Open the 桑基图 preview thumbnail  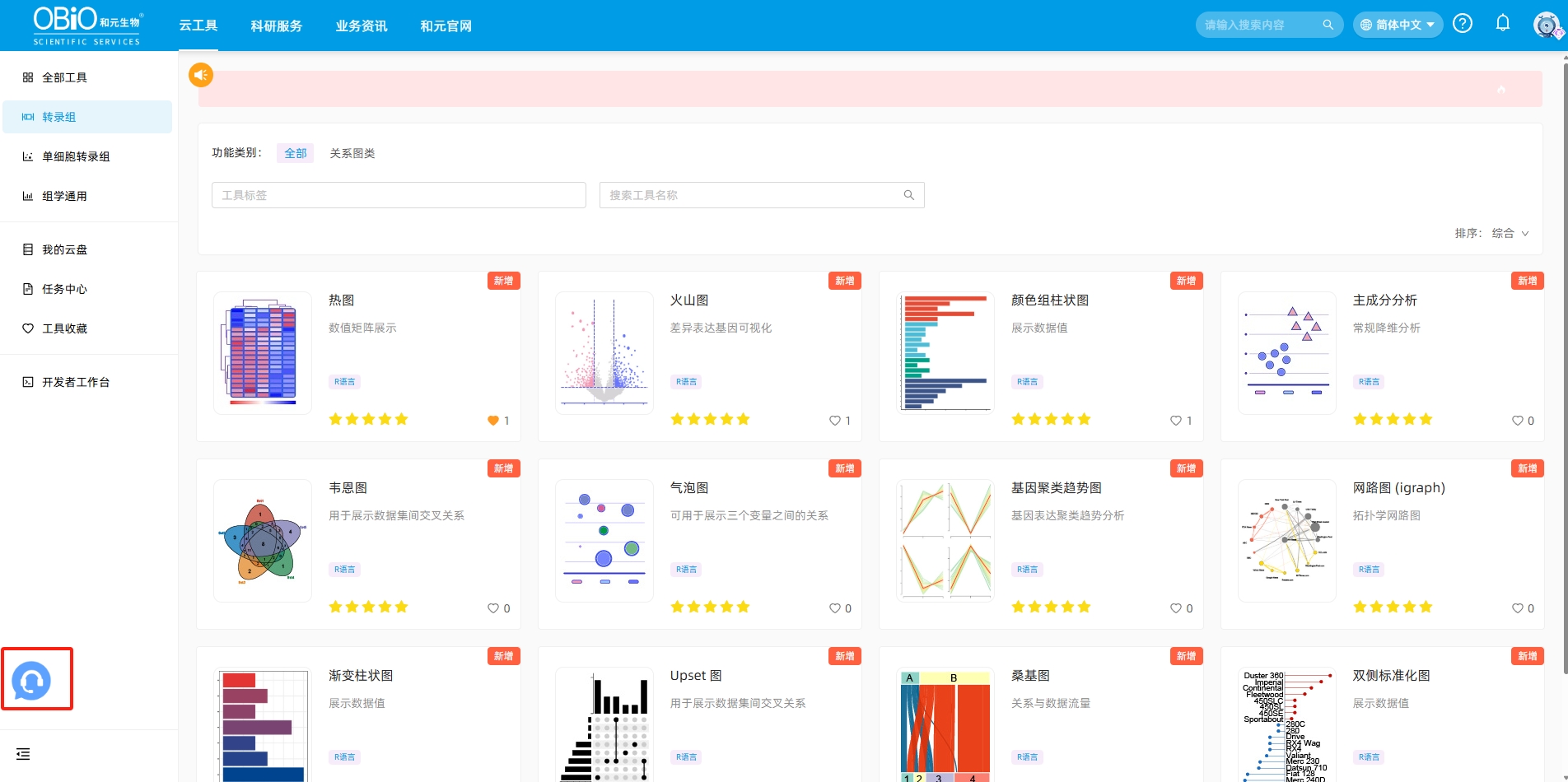coord(945,724)
